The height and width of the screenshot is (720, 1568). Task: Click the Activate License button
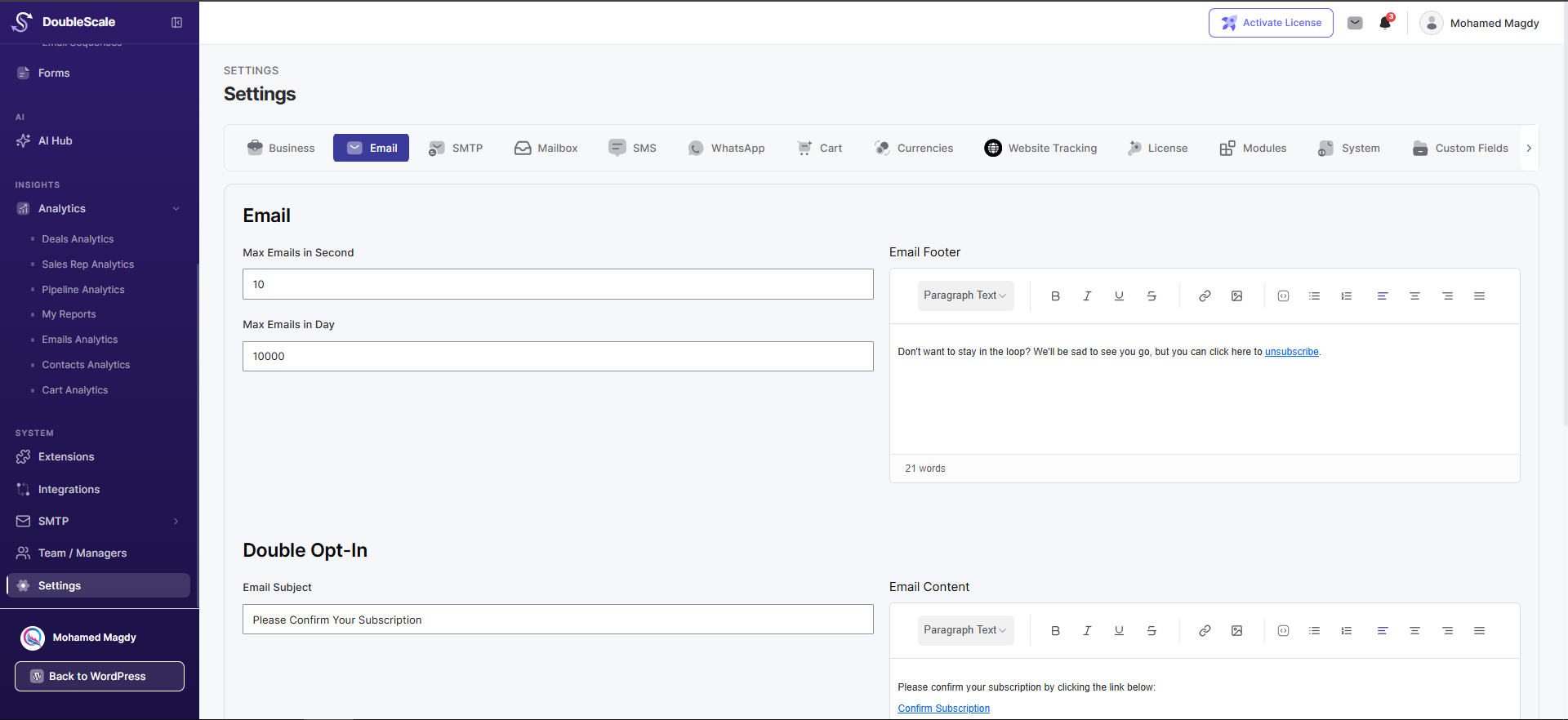click(x=1271, y=23)
